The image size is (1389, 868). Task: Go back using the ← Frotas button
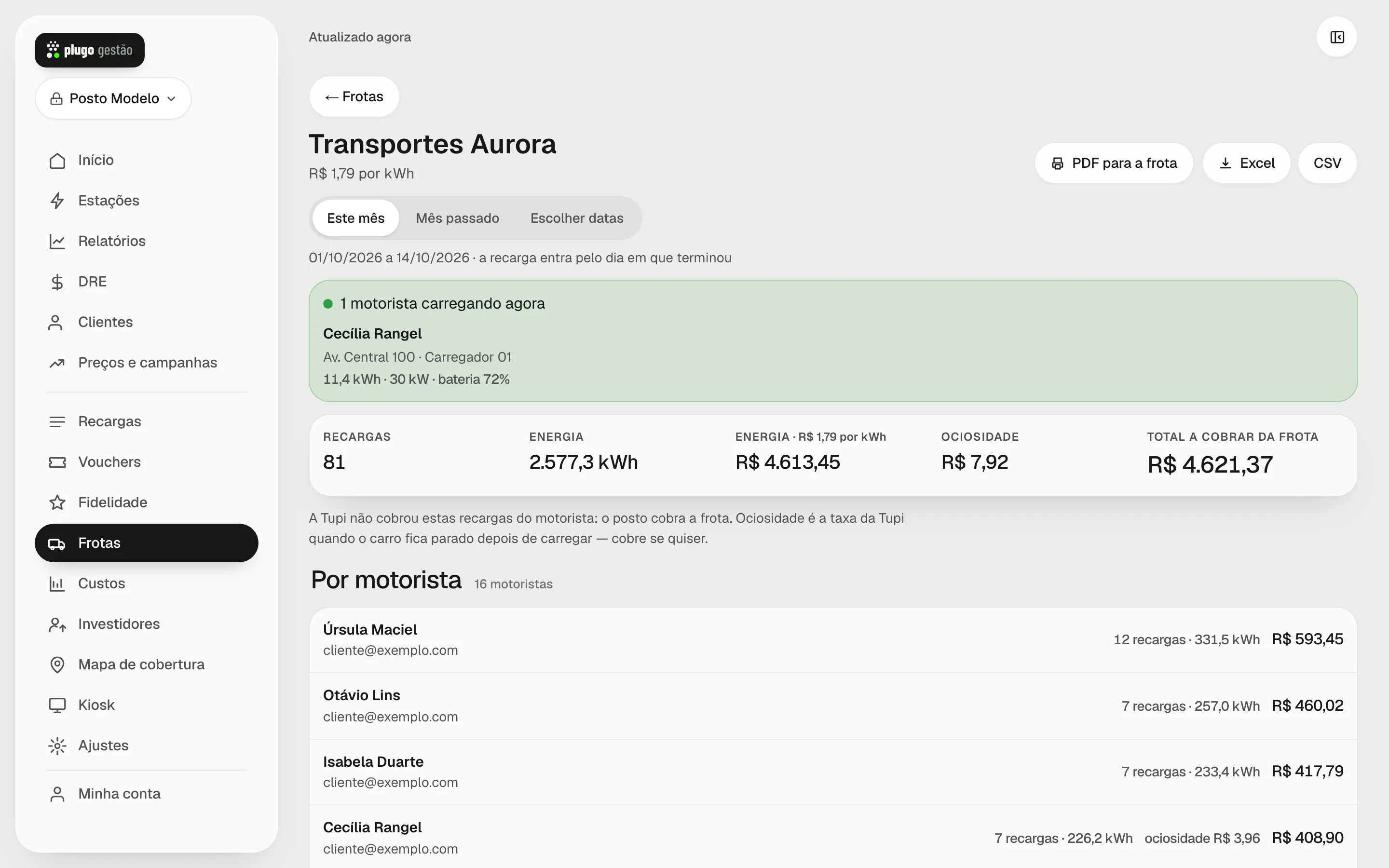[354, 96]
